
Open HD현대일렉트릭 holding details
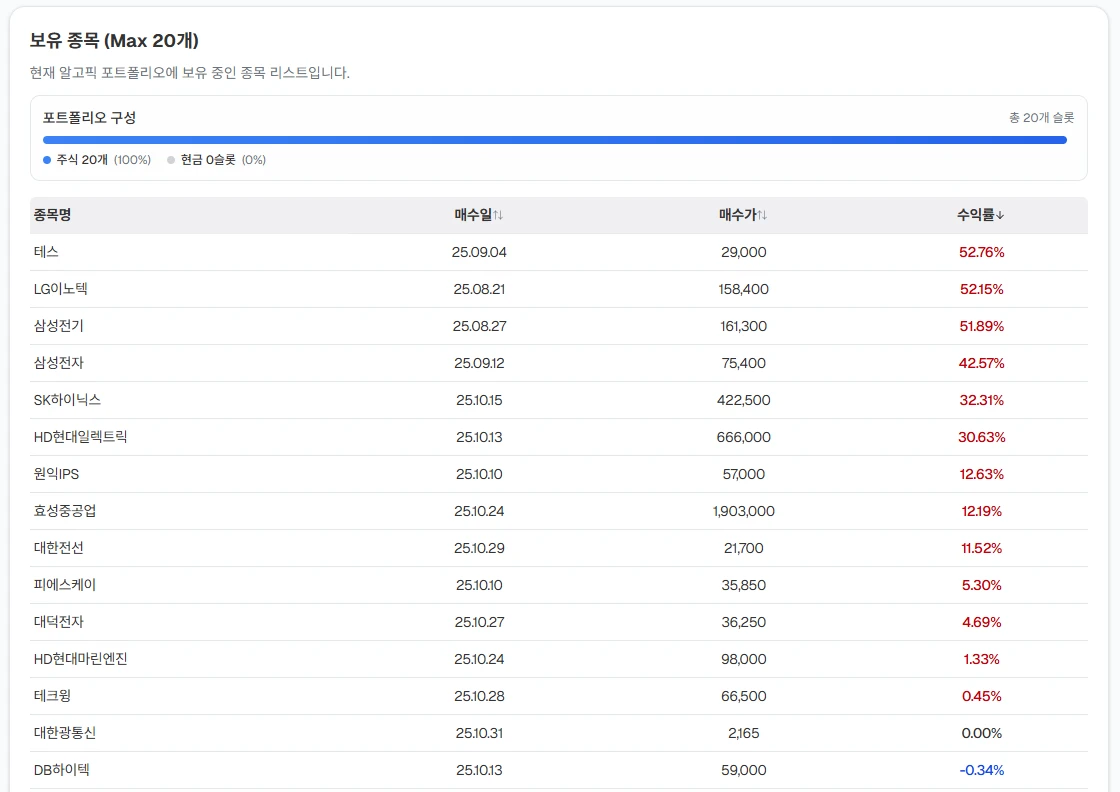[x=80, y=437]
